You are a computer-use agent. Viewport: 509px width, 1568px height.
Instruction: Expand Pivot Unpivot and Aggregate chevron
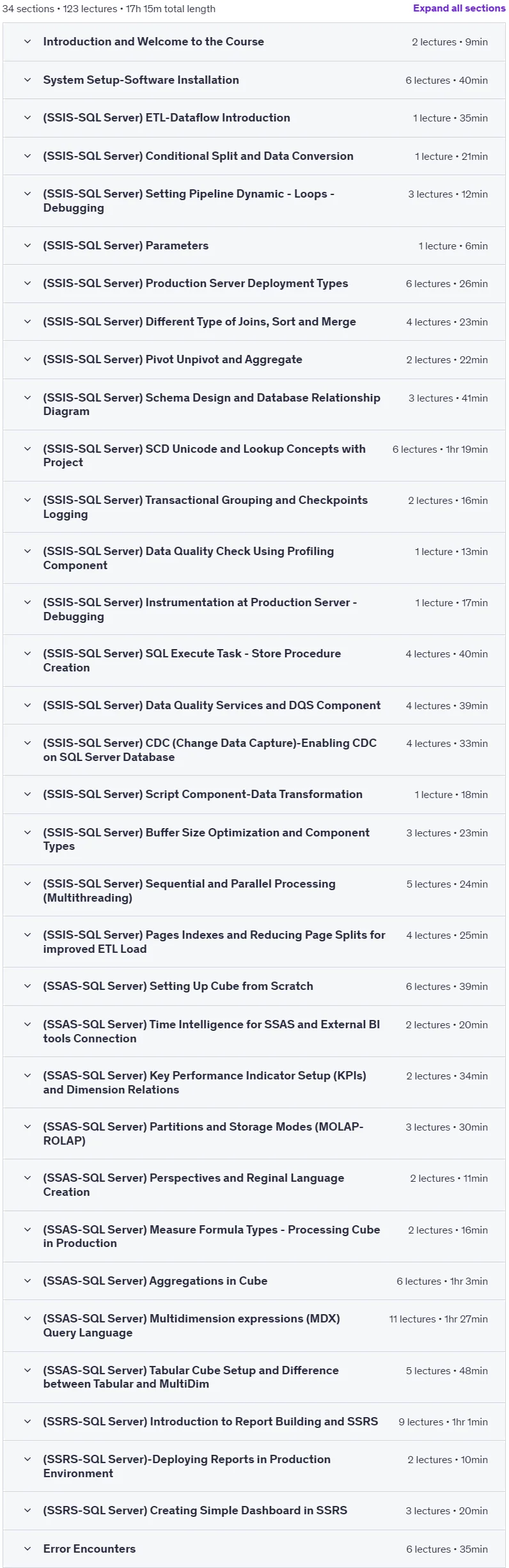(27, 359)
